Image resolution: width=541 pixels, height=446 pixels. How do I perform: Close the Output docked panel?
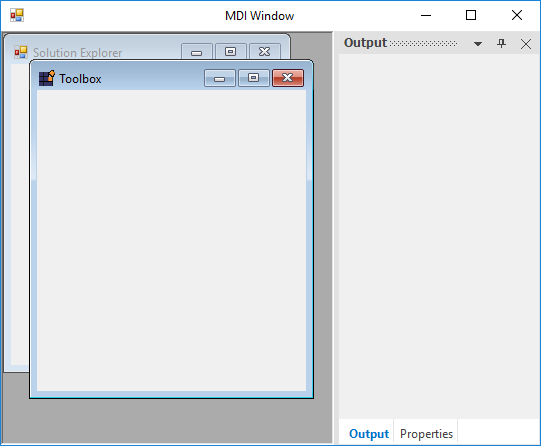[x=526, y=44]
